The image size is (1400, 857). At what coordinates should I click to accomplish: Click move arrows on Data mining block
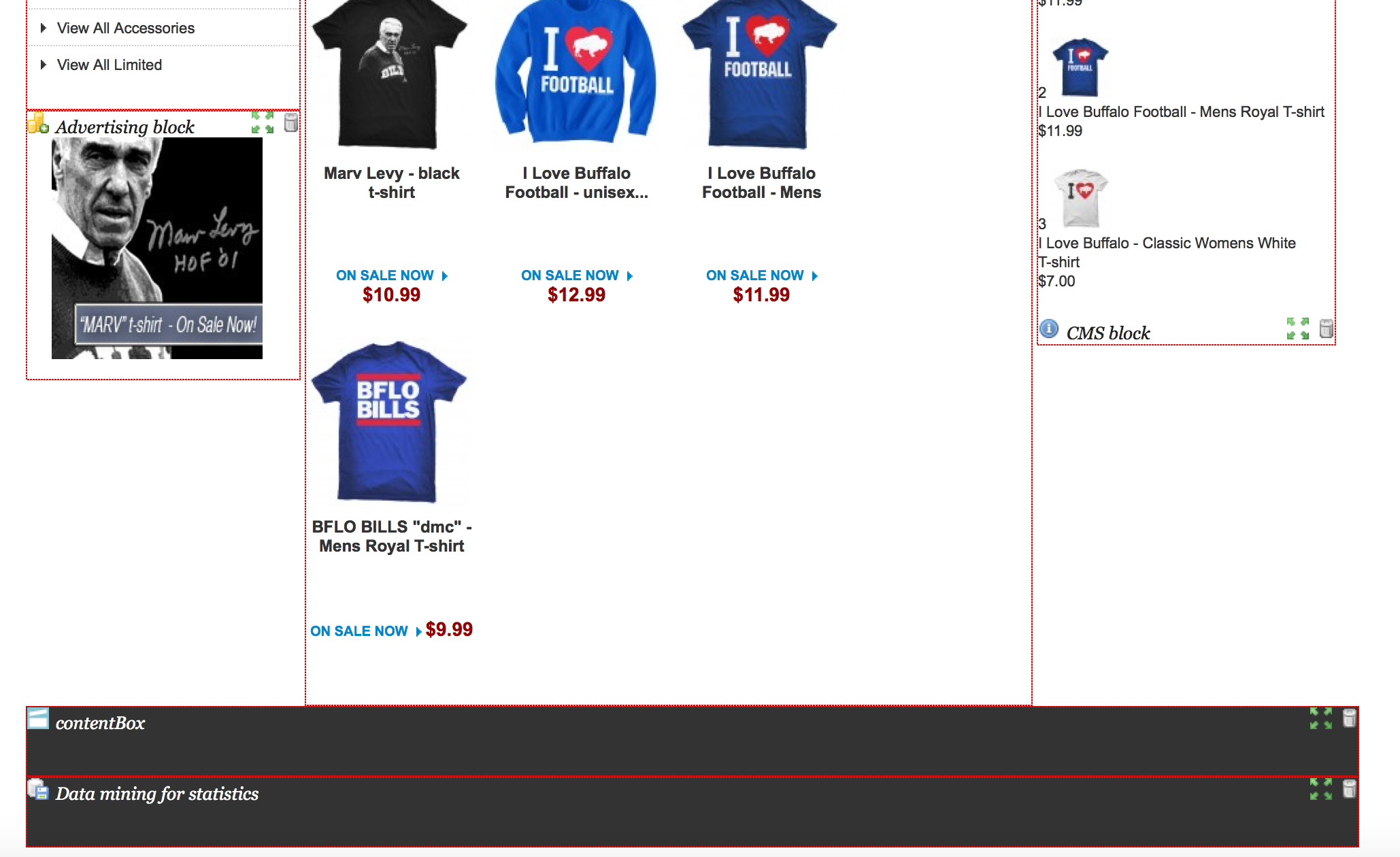pyautogui.click(x=1321, y=789)
